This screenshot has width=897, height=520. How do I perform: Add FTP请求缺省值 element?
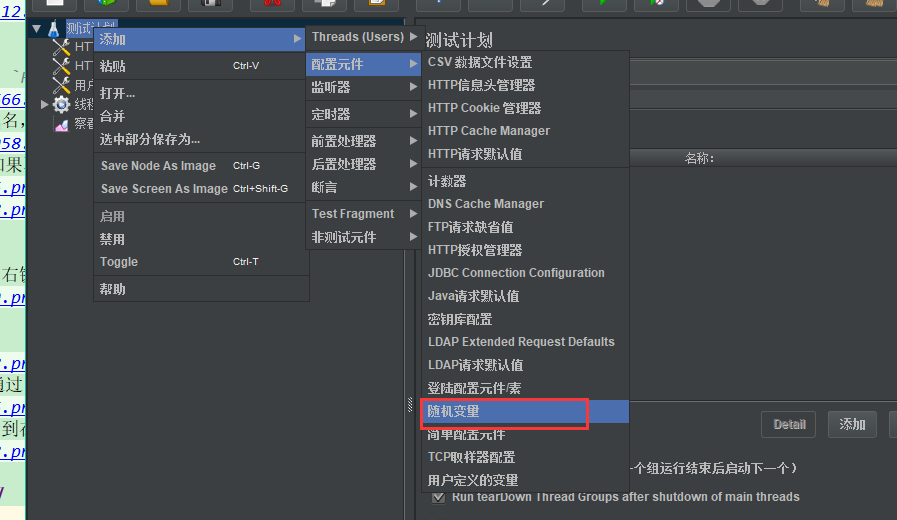pyautogui.click(x=525, y=227)
